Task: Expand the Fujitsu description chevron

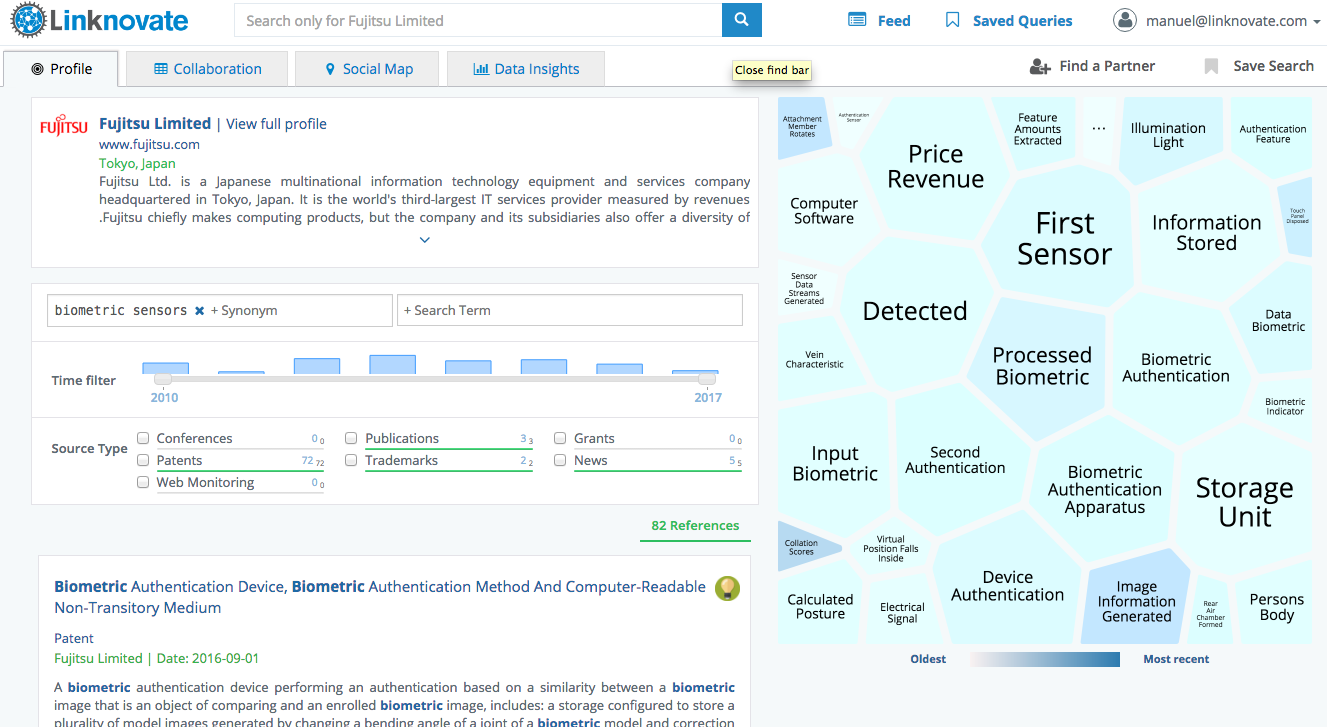Action: pyautogui.click(x=425, y=240)
